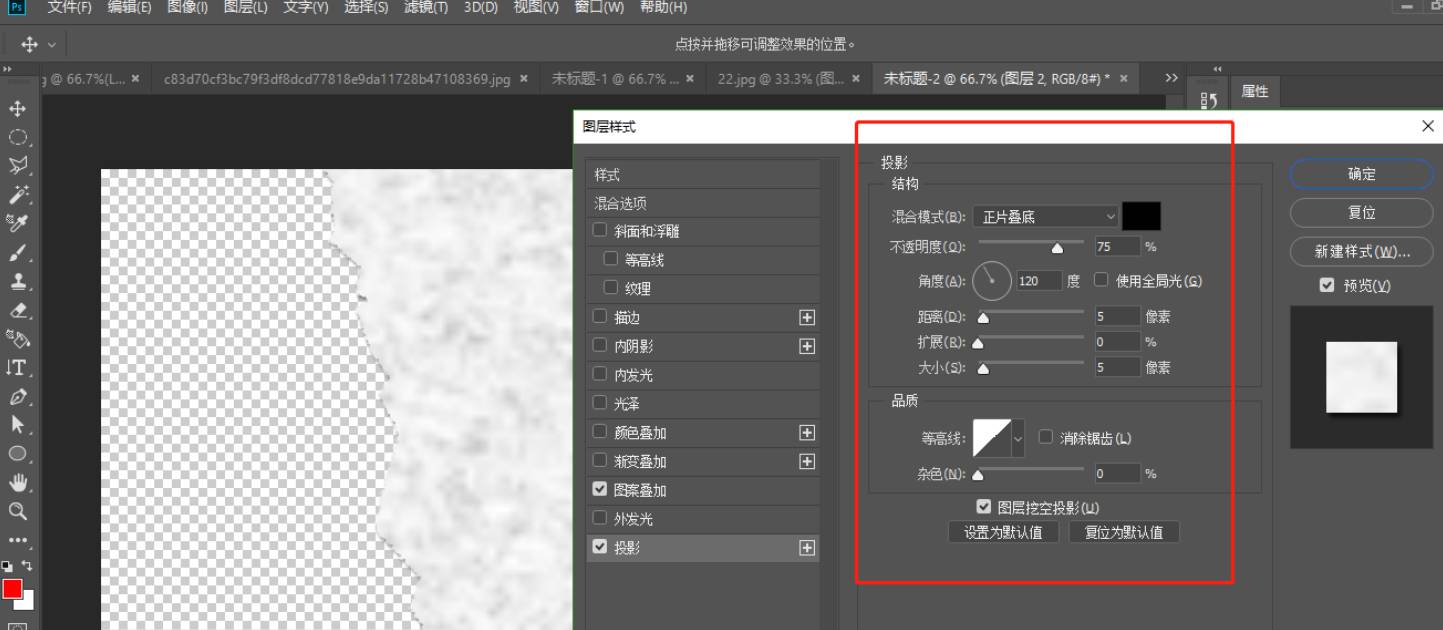Viewport: 1443px width, 630px height.
Task: Click the 角度 input field showing 120
Action: (1039, 281)
